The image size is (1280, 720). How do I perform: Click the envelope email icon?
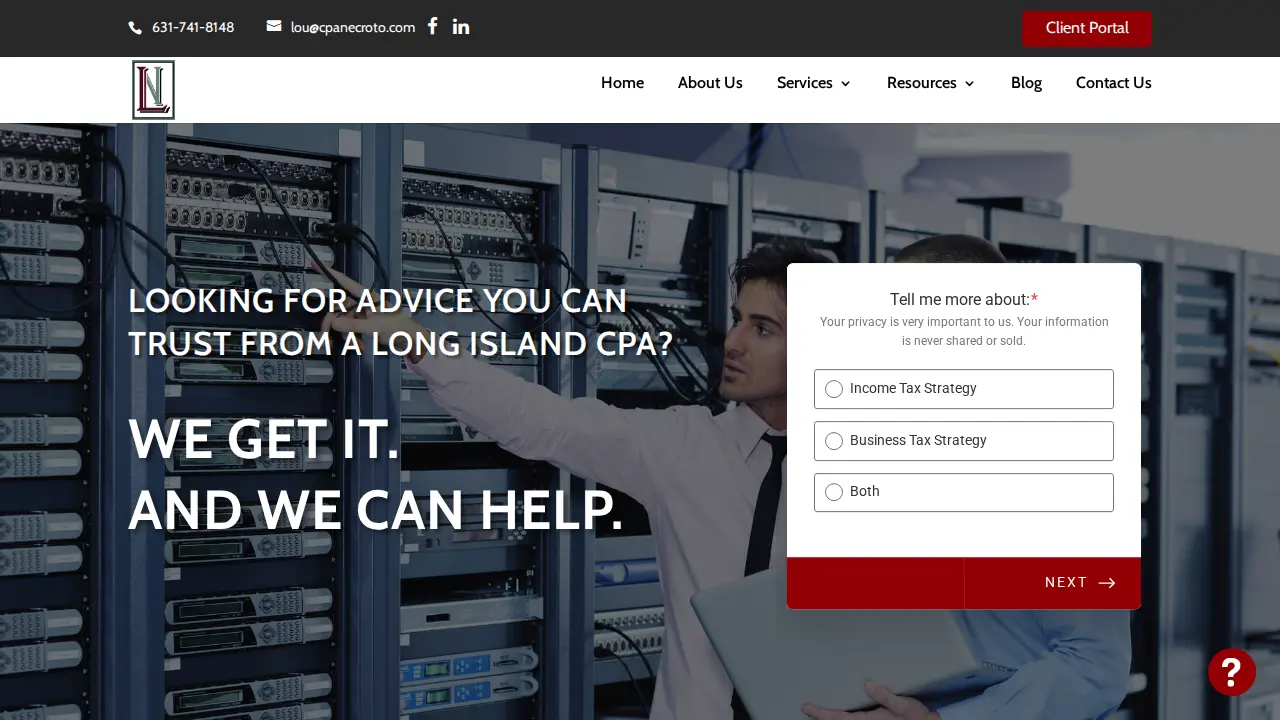pyautogui.click(x=274, y=27)
